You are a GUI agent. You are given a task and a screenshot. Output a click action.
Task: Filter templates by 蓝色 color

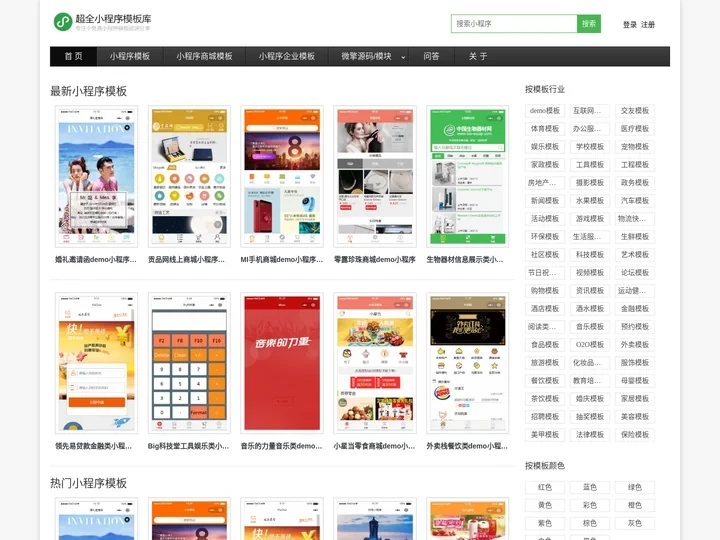tap(590, 487)
